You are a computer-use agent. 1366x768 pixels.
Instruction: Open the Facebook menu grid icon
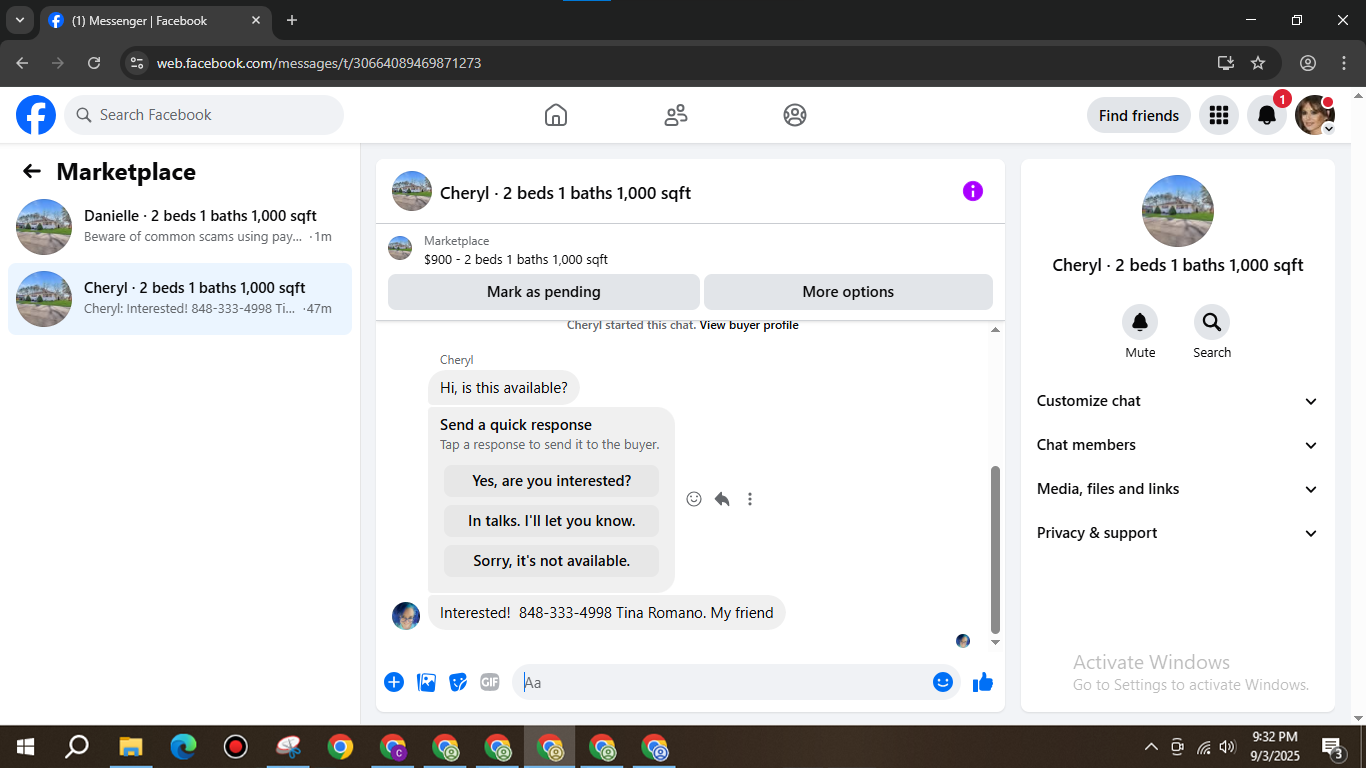(x=1218, y=115)
